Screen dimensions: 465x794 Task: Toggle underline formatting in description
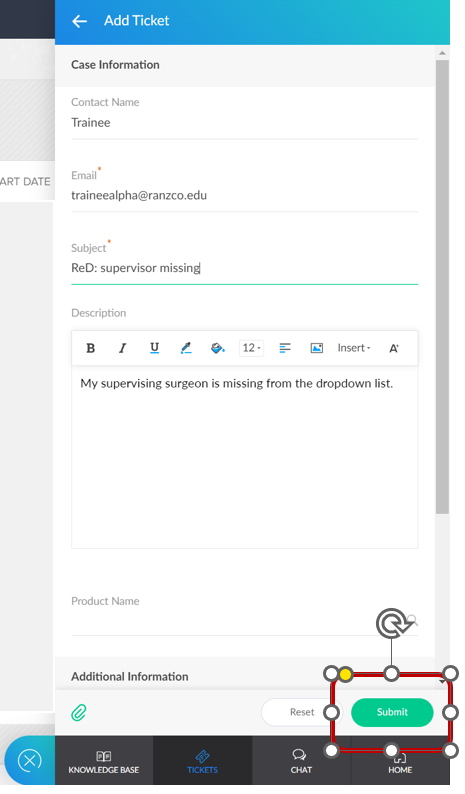154,348
